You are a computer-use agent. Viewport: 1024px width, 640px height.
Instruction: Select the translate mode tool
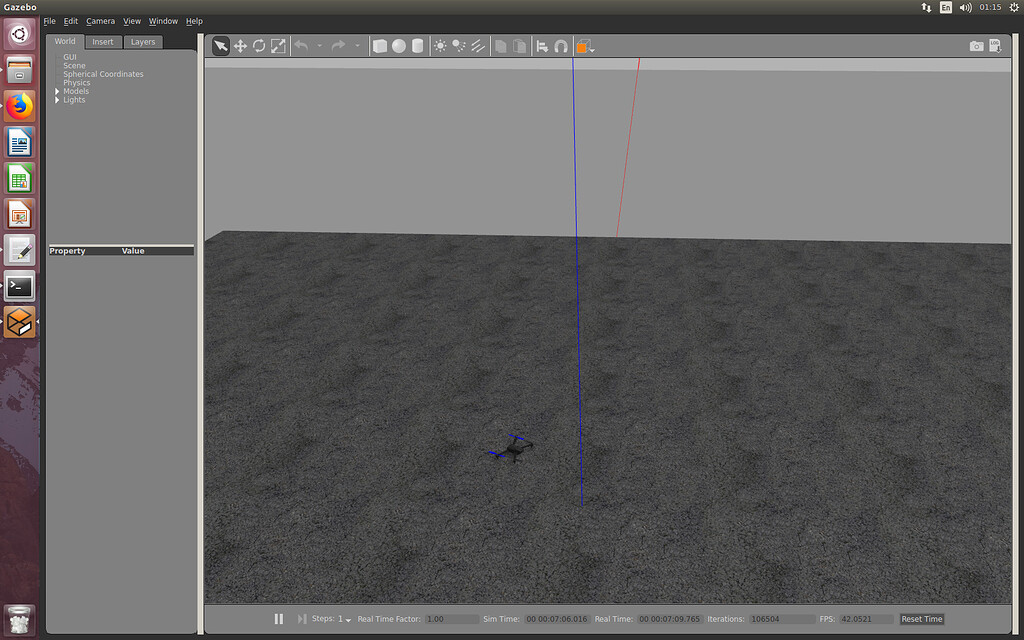(x=240, y=46)
